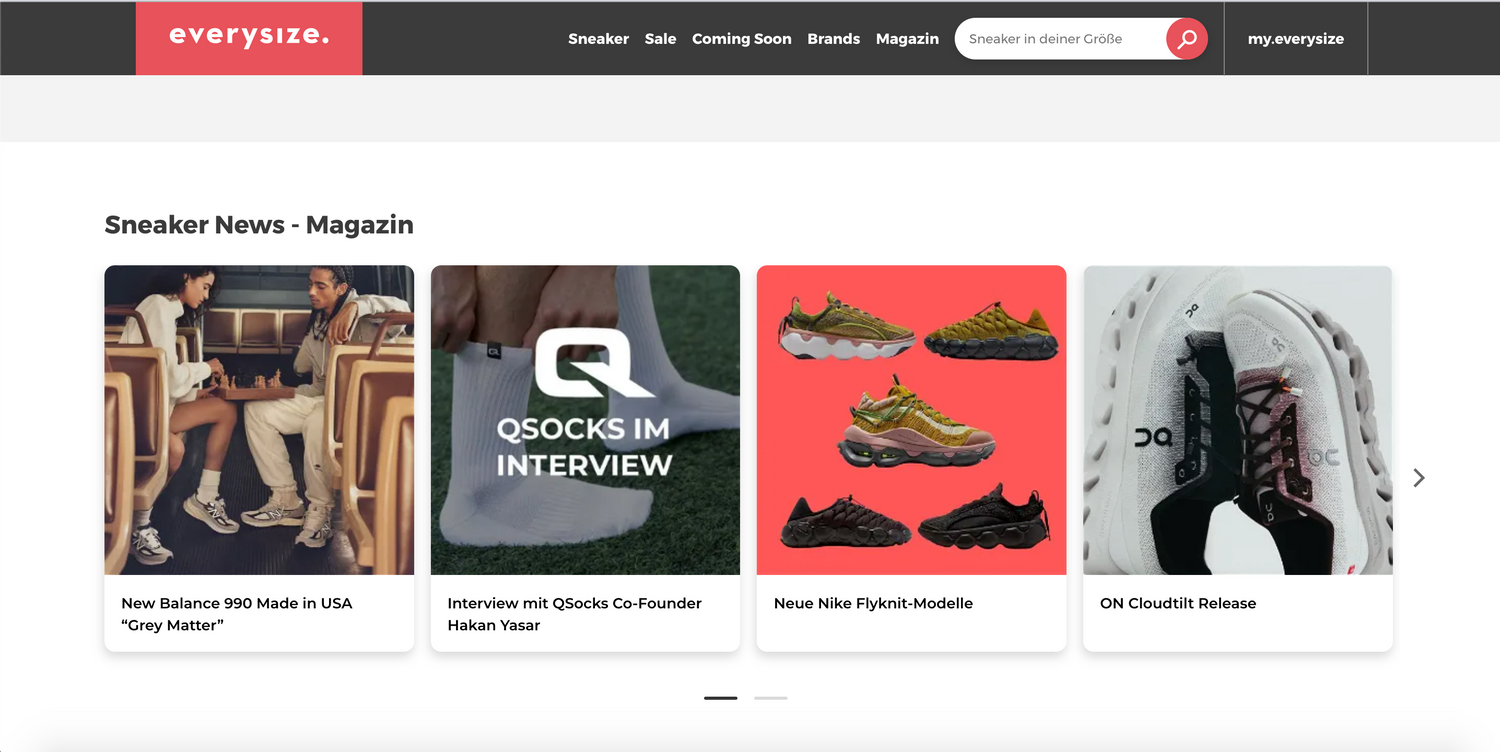Click the QSocks Im Interview image

tap(585, 420)
